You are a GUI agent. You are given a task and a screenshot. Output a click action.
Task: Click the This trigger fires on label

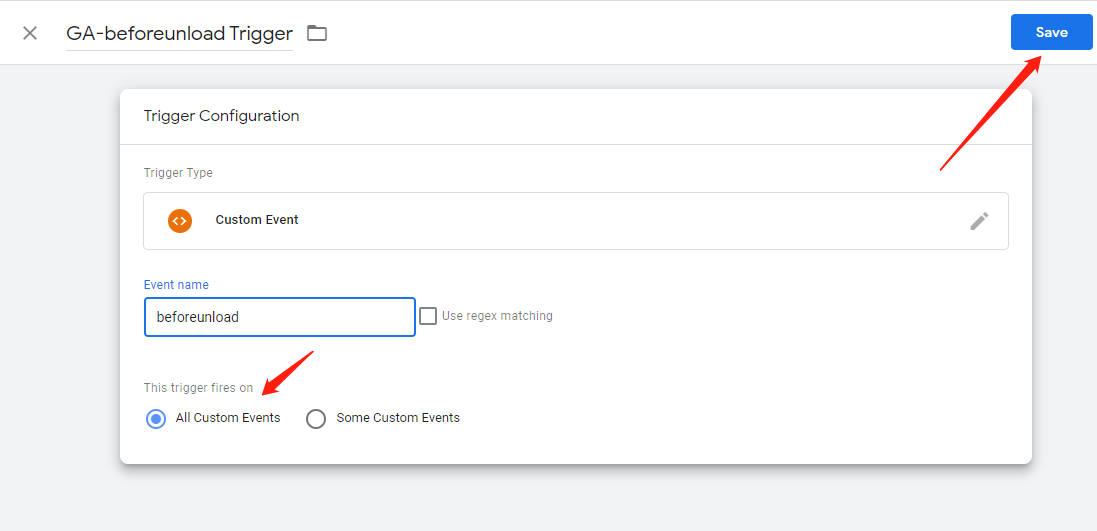(x=198, y=388)
